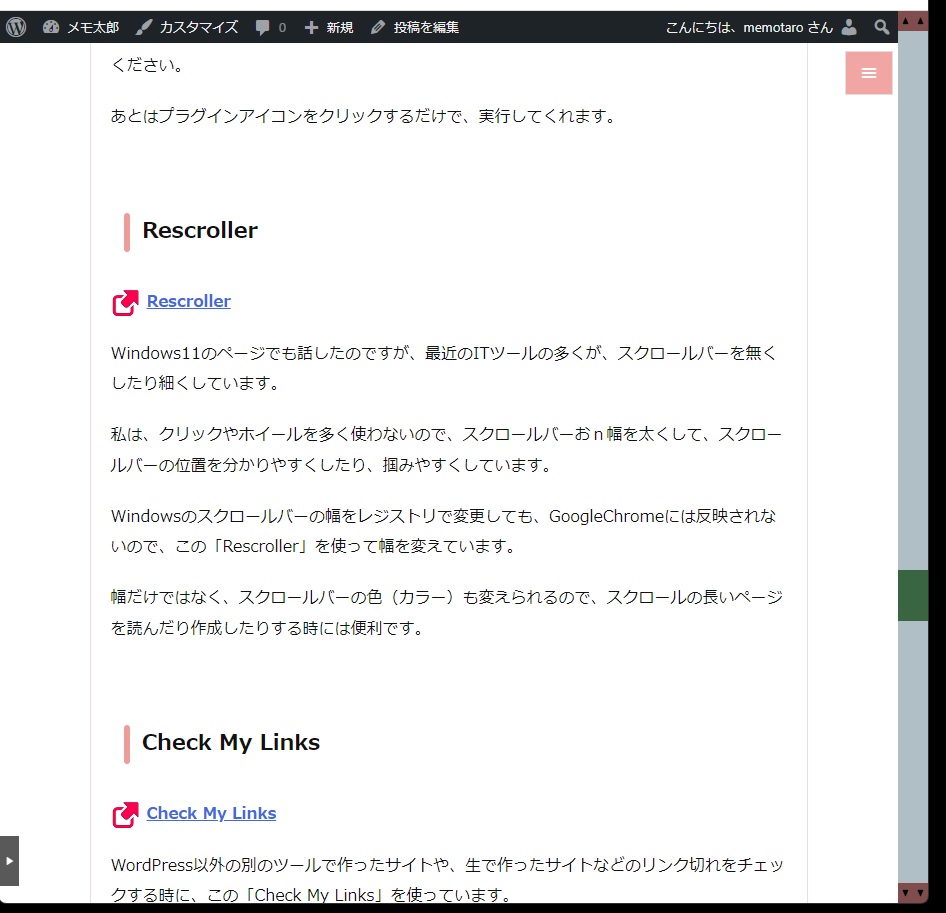Expand the 新規 plus menu

[328, 27]
